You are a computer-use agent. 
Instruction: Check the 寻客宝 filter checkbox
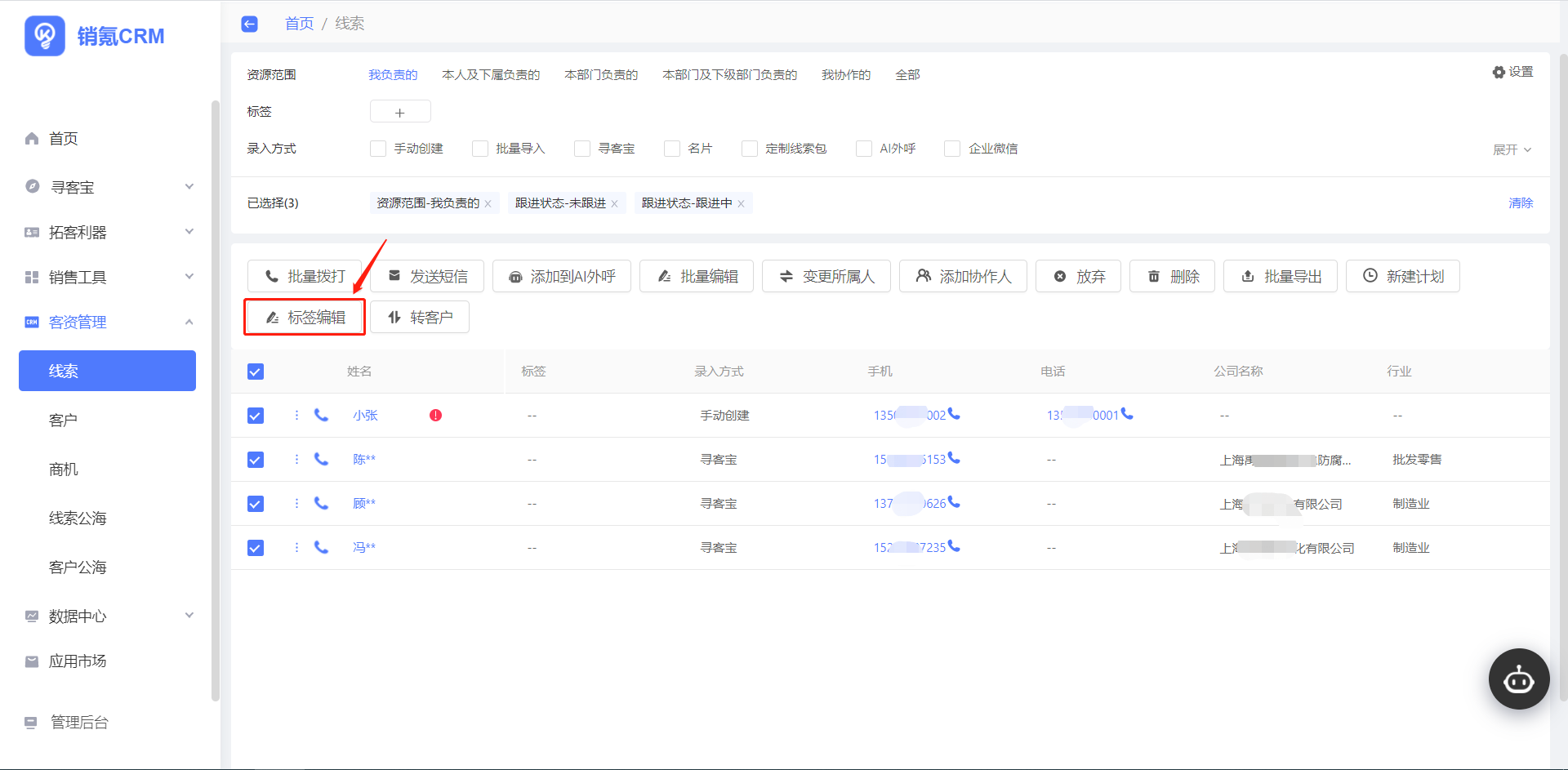(582, 149)
